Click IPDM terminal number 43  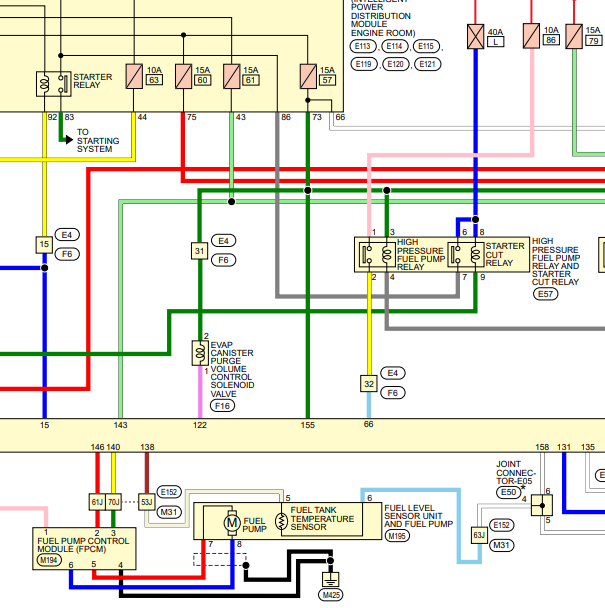coord(240,117)
